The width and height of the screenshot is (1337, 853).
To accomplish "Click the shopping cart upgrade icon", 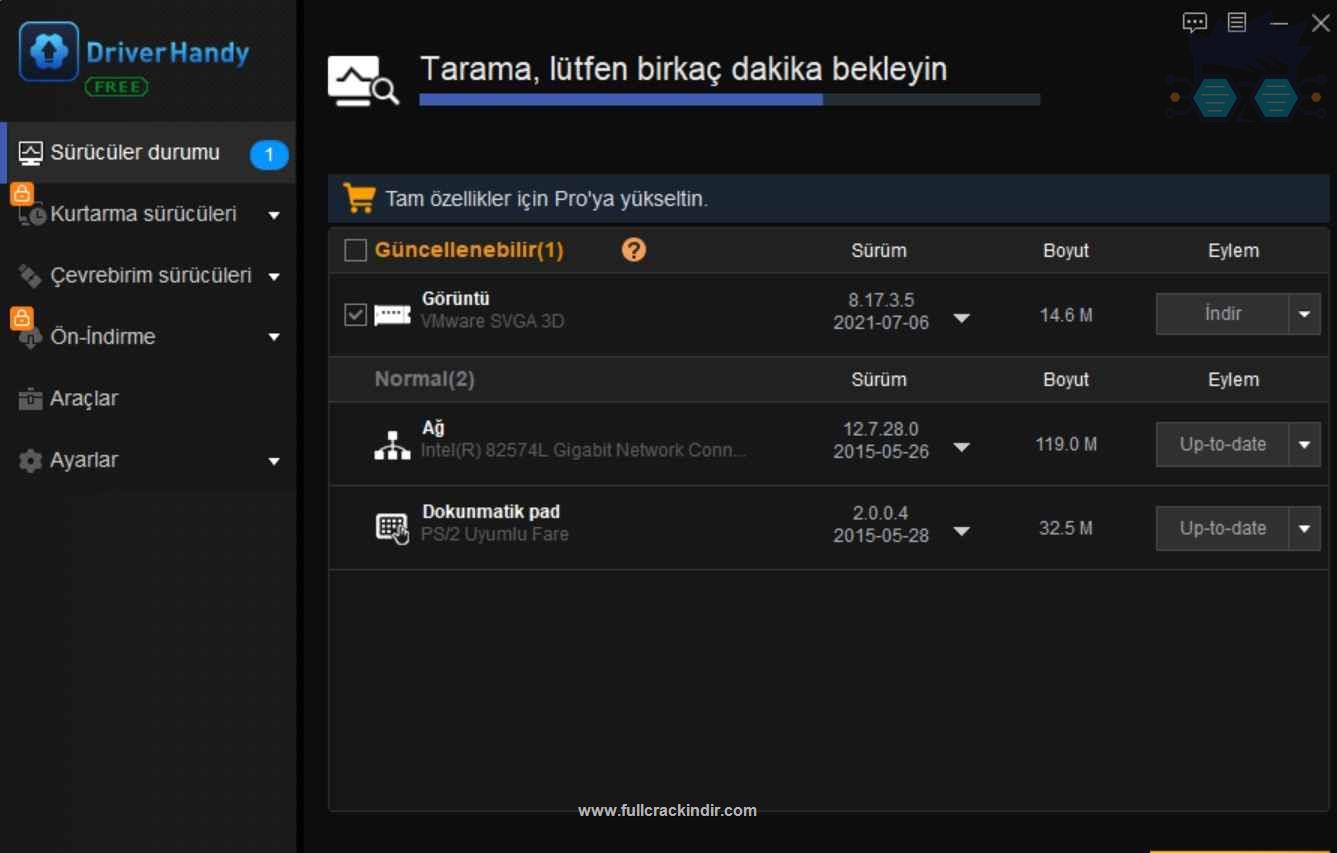I will 359,198.
